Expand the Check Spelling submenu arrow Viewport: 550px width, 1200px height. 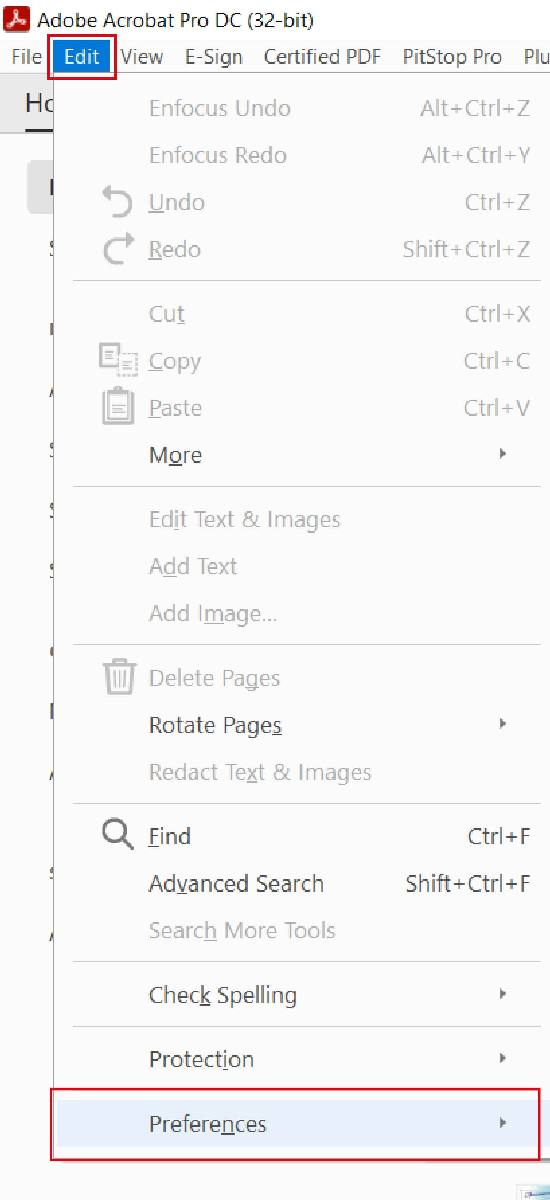point(503,994)
